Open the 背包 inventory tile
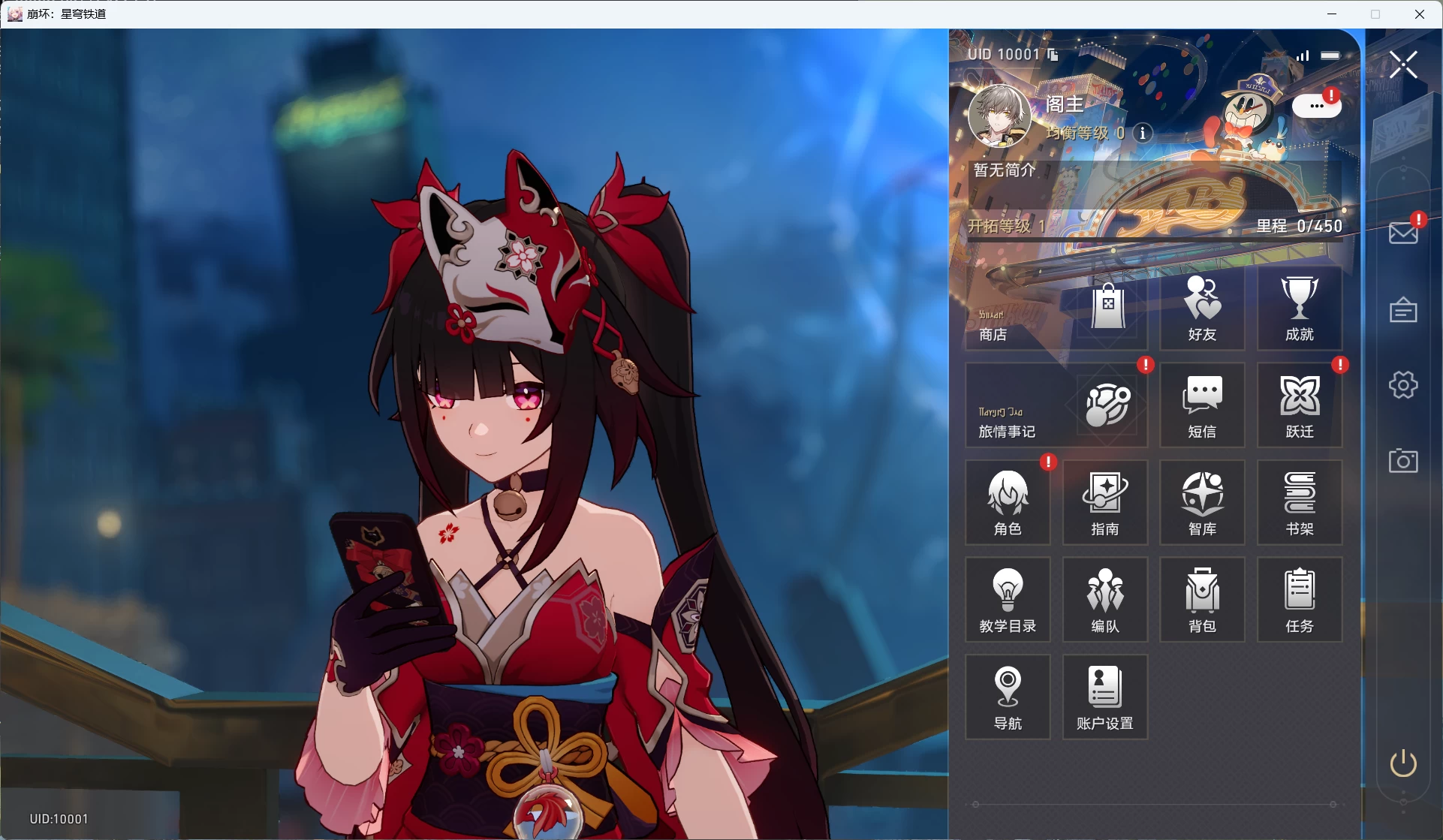Viewport: 1443px width, 840px height. click(x=1202, y=600)
